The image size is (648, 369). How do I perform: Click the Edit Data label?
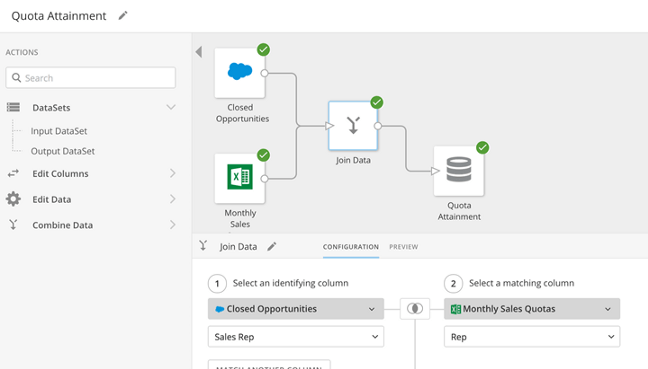tap(52, 199)
